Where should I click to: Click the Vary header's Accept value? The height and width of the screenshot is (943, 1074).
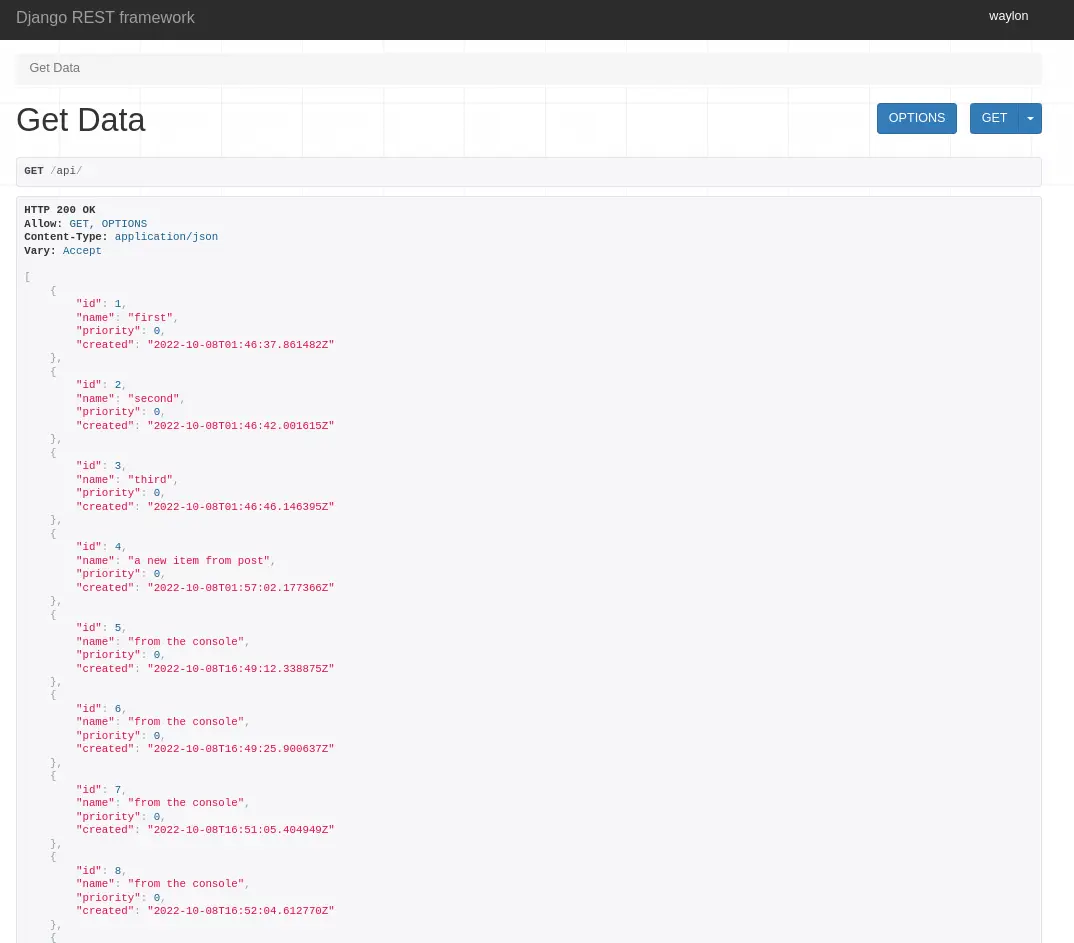(82, 251)
